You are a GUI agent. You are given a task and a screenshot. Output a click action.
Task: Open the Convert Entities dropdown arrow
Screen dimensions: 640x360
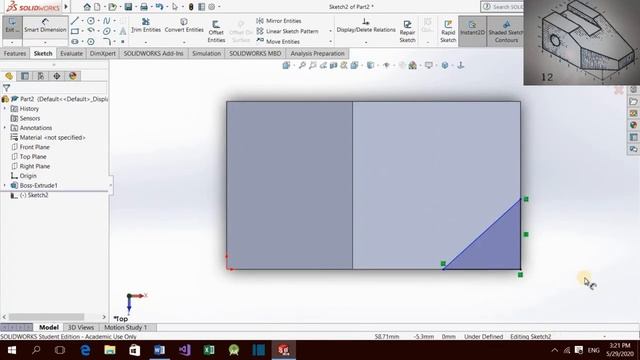(x=184, y=42)
